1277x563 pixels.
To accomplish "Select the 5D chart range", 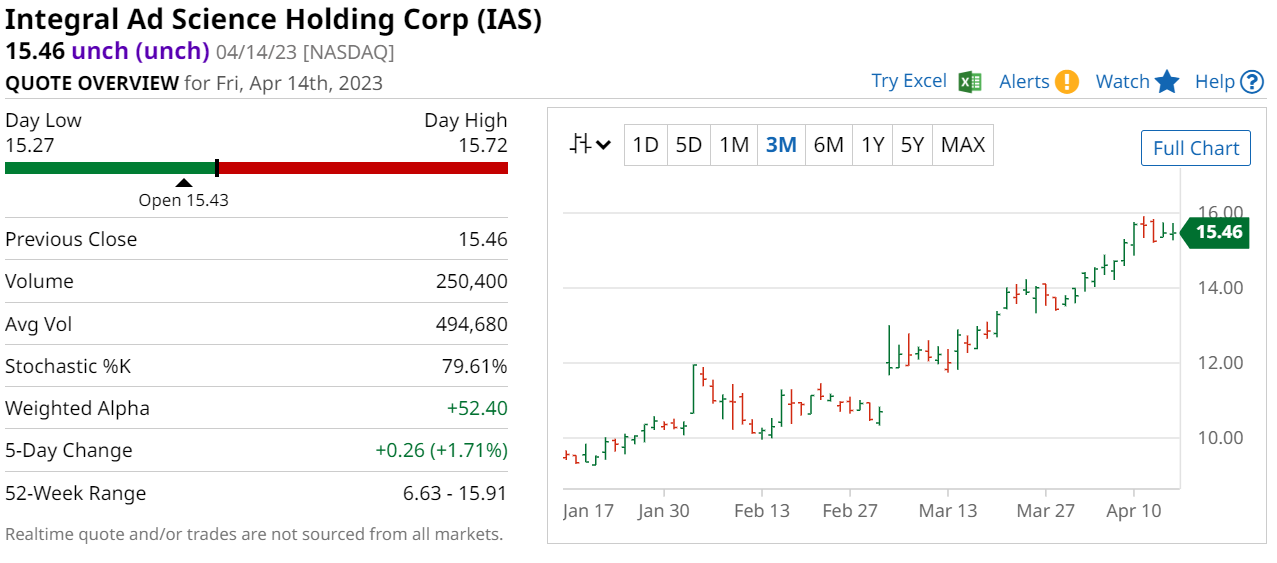I will (688, 145).
